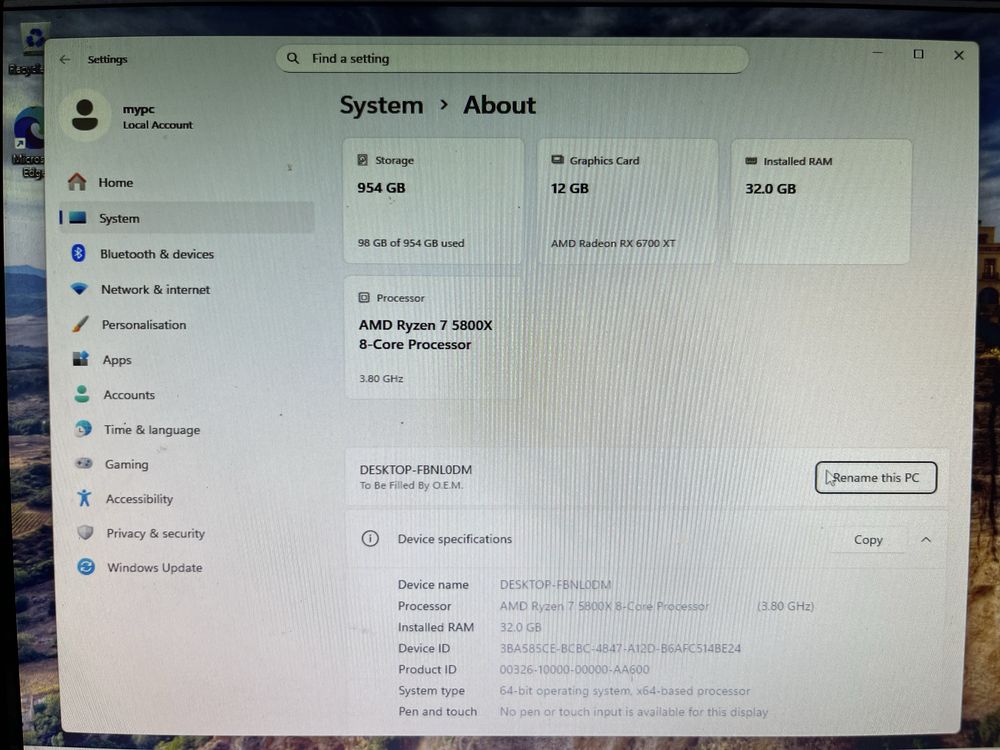Click the System type value text

click(624, 691)
